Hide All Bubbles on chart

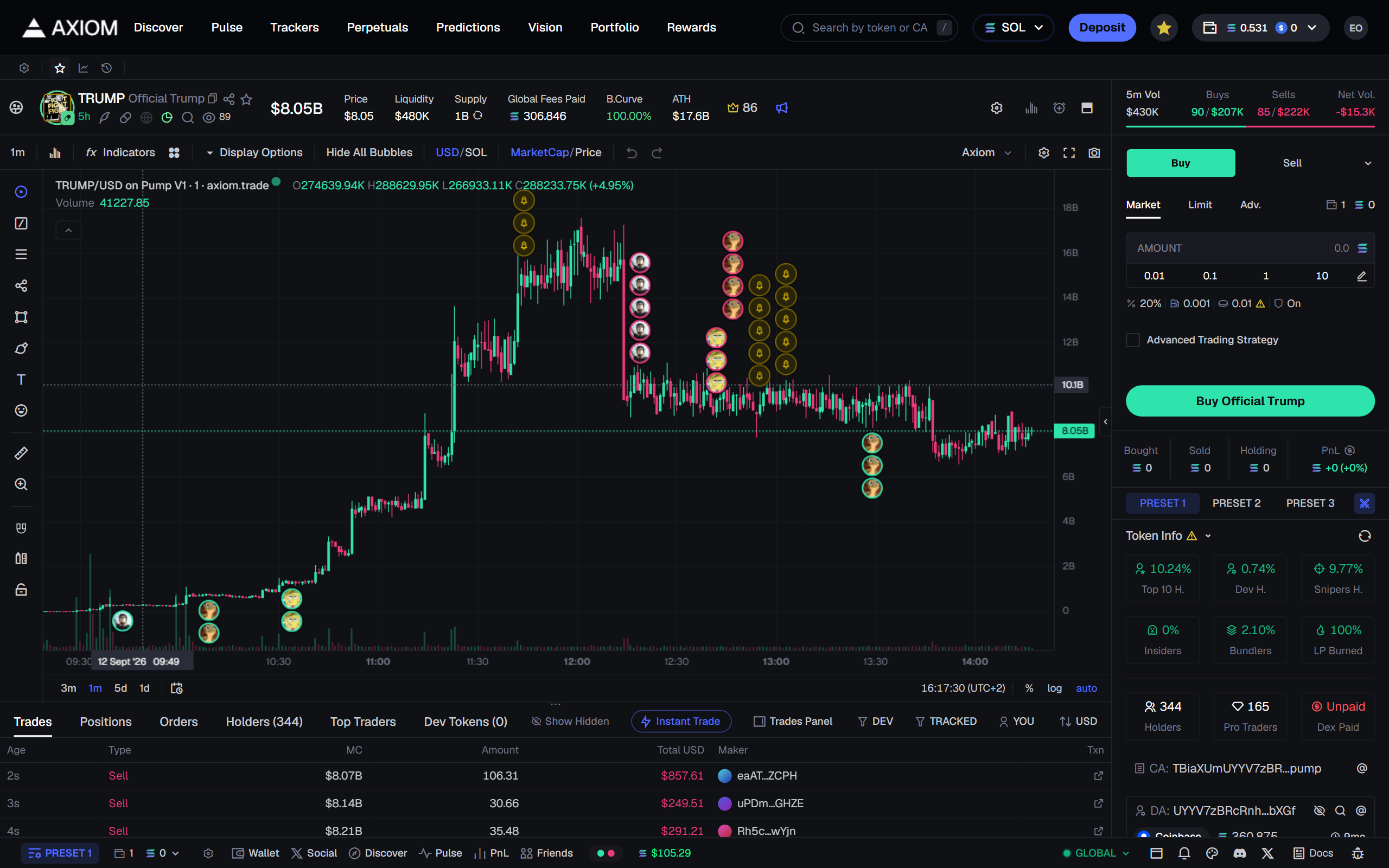point(369,152)
